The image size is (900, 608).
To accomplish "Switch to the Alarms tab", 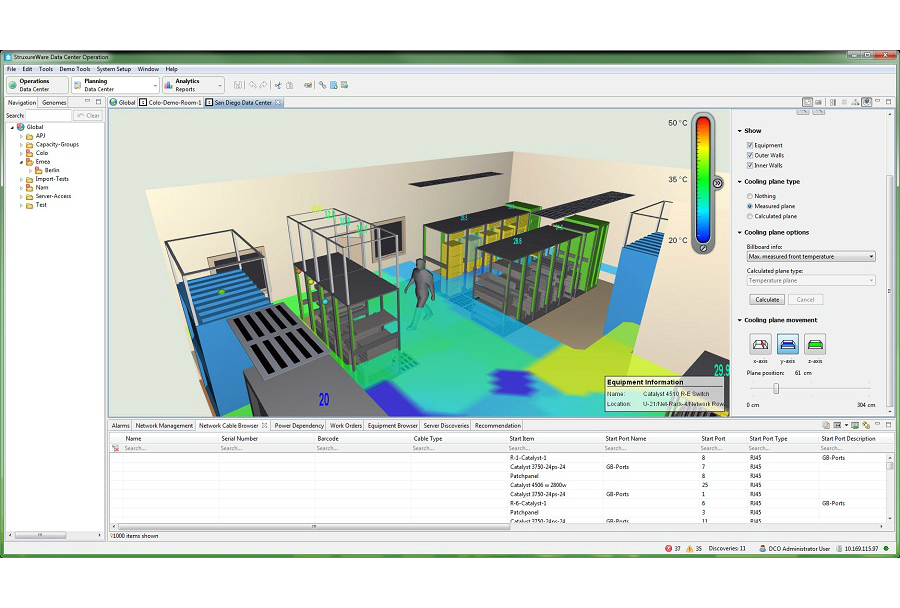I will [x=121, y=425].
